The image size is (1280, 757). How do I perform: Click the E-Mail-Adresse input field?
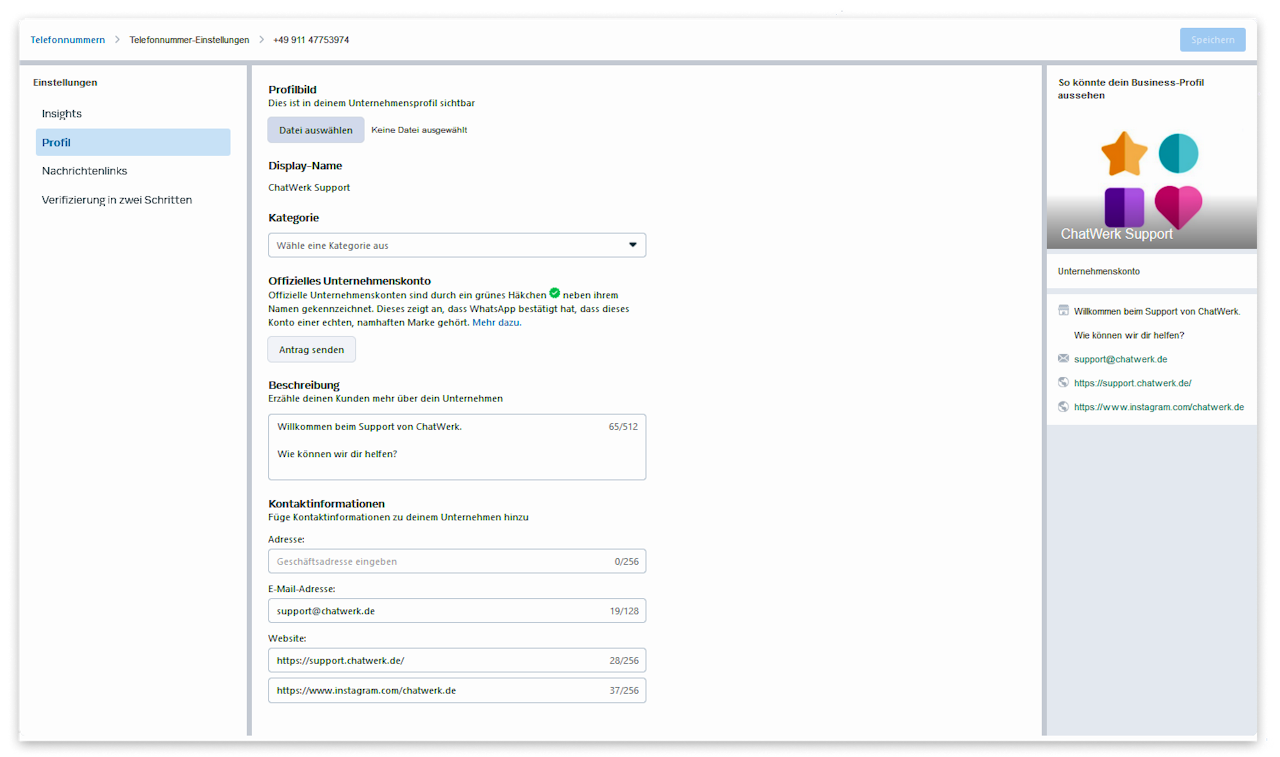pos(457,610)
